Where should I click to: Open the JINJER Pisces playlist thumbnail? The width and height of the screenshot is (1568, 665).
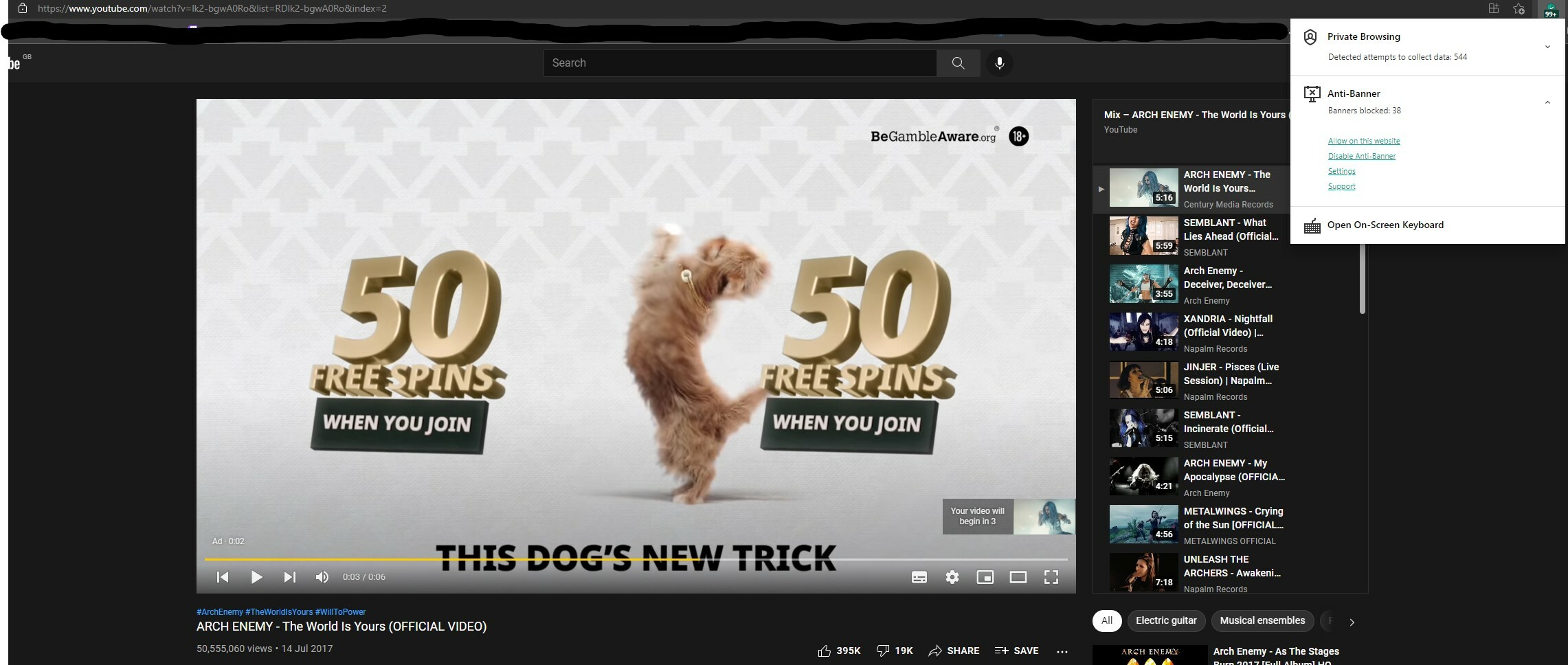(x=1143, y=380)
